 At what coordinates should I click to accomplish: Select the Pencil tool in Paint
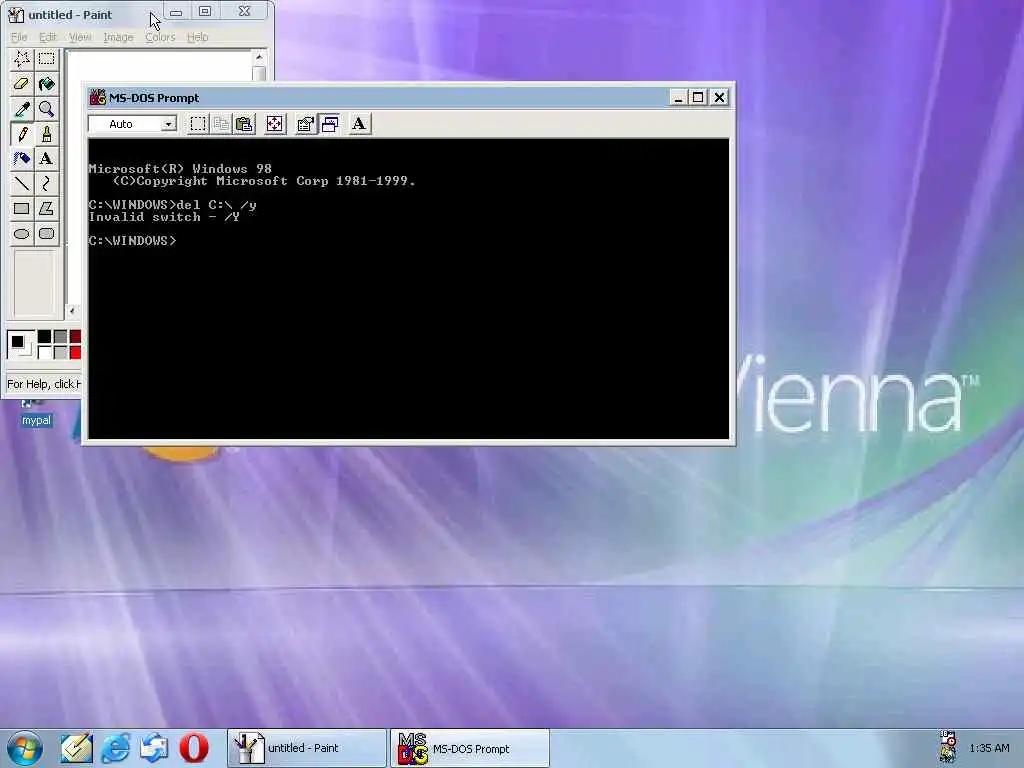[22, 134]
